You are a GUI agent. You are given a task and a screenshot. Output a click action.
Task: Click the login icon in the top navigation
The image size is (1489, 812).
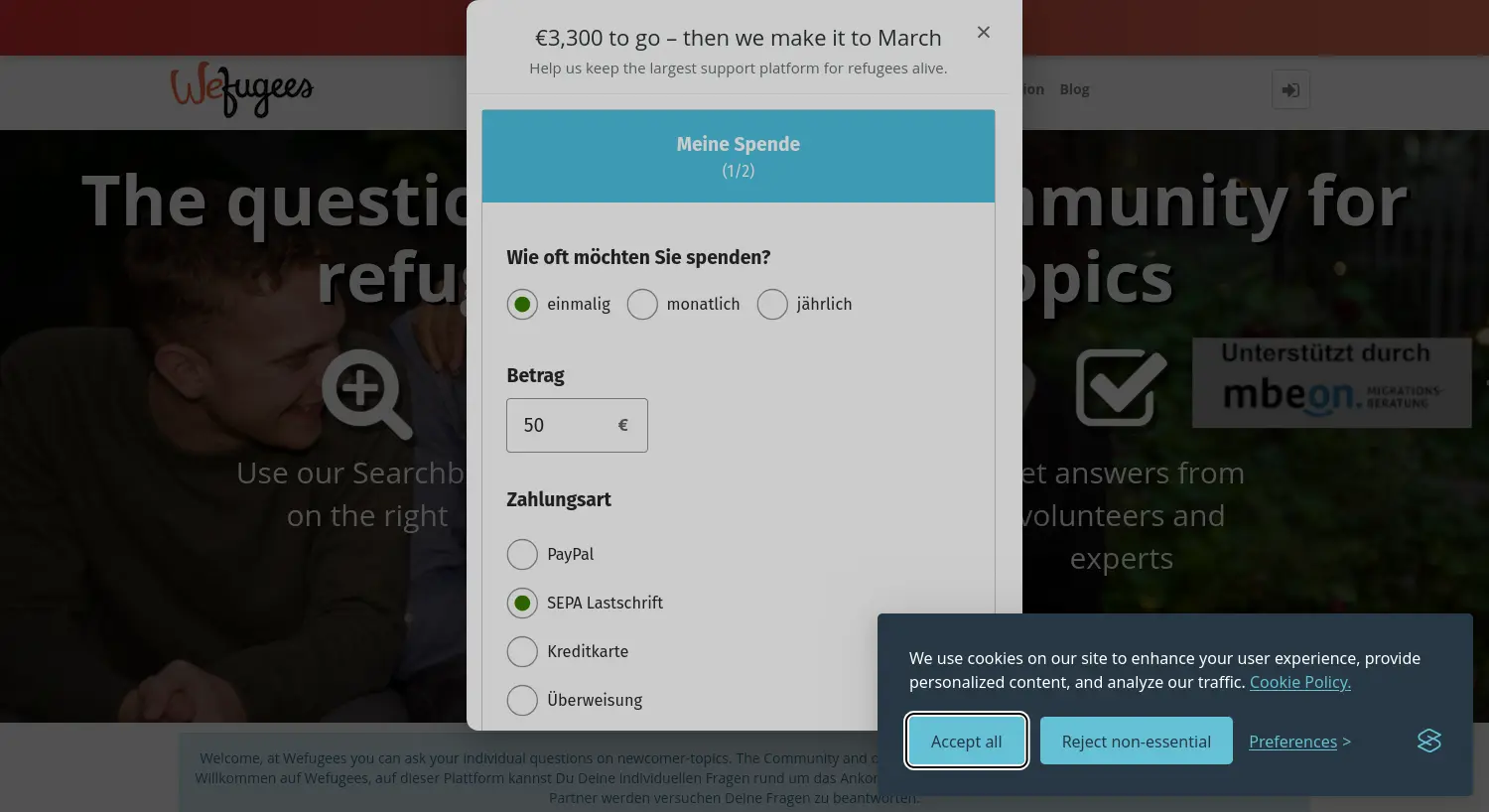[1289, 89]
